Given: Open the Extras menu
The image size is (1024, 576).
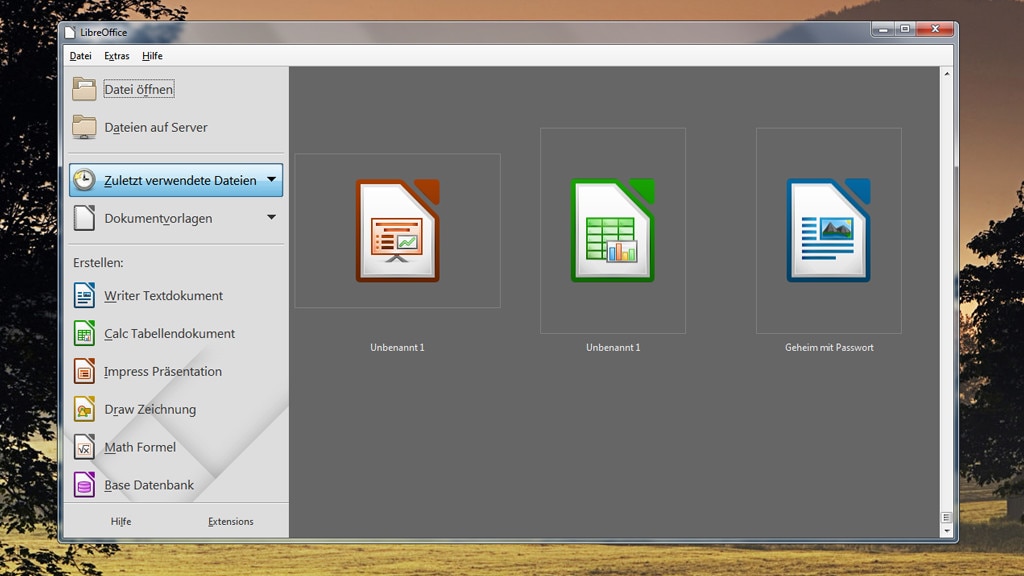Looking at the screenshot, I should point(117,56).
